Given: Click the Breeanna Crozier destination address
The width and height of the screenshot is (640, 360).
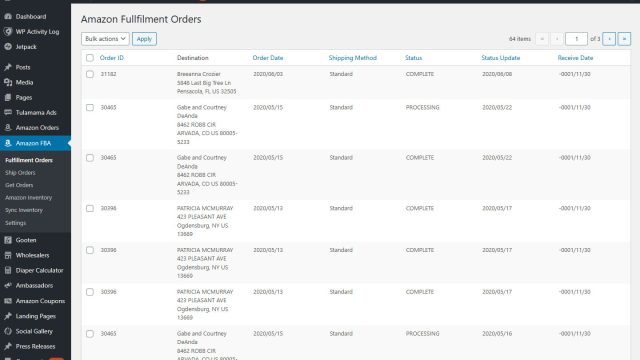Looking at the screenshot, I should pos(206,83).
